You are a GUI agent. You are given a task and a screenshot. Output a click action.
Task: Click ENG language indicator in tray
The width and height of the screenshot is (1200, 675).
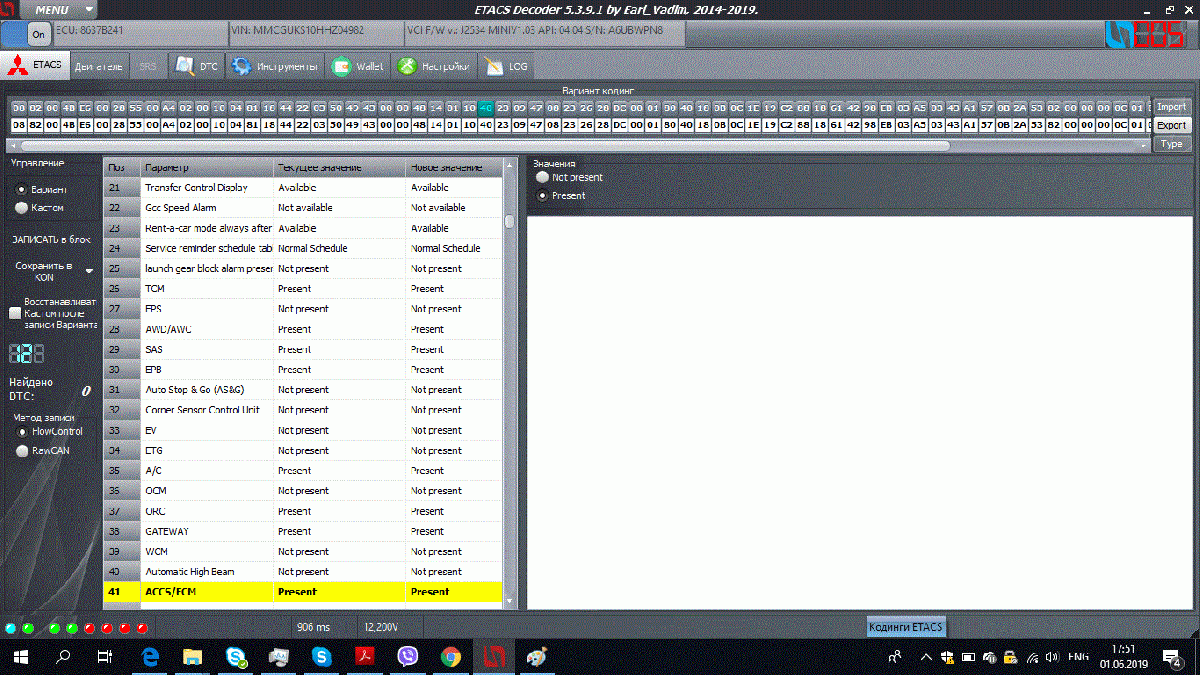[x=1078, y=657]
